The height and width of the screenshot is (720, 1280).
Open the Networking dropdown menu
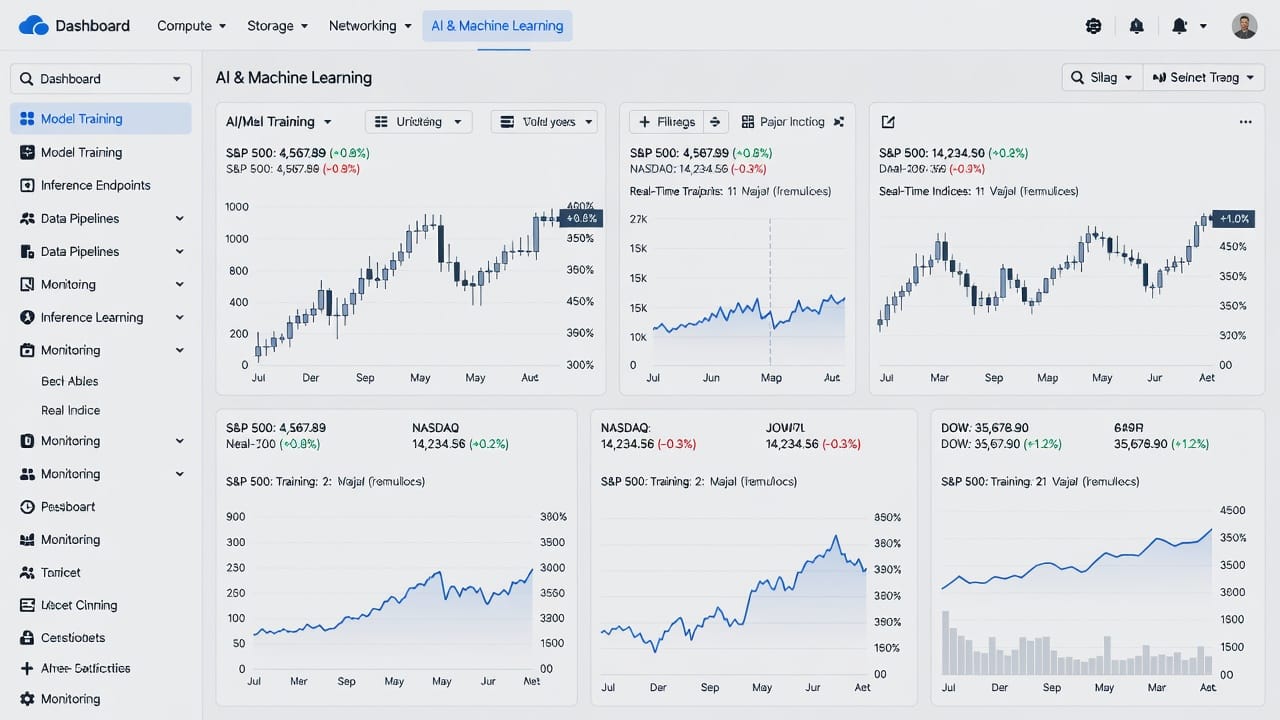point(370,26)
